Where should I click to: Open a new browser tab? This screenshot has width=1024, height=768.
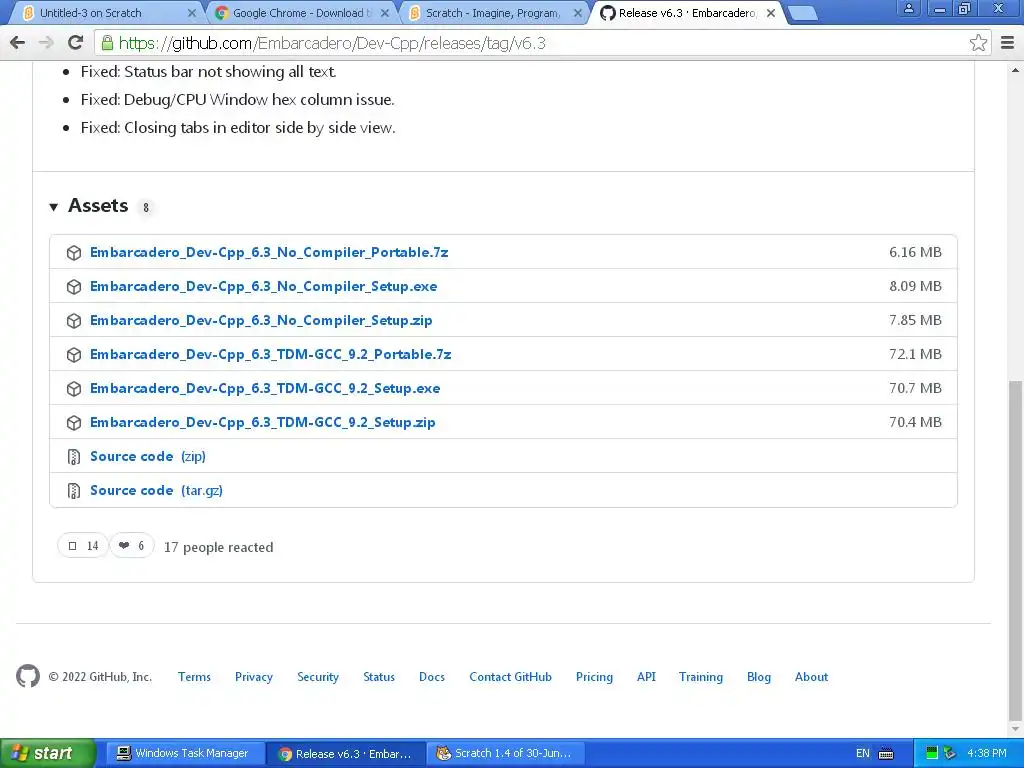click(x=803, y=13)
